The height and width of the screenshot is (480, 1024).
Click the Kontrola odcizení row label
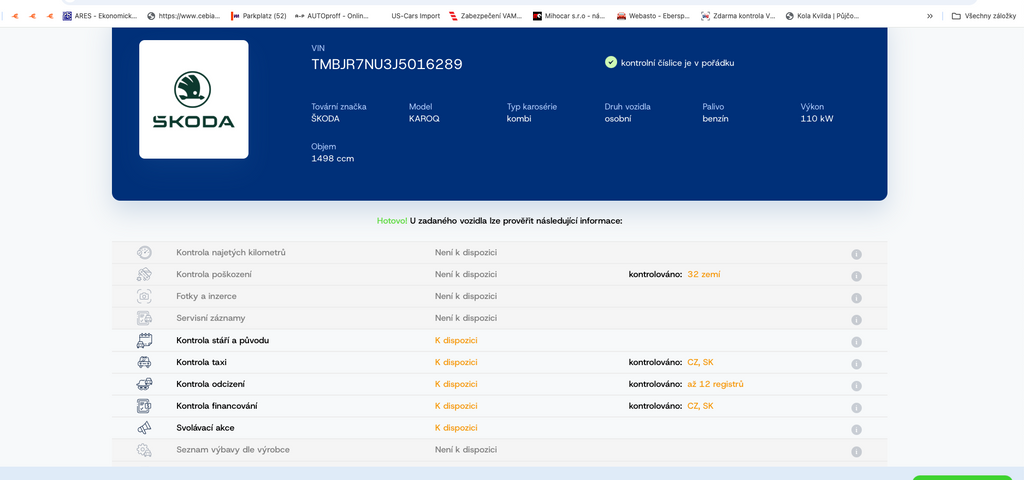coord(211,384)
